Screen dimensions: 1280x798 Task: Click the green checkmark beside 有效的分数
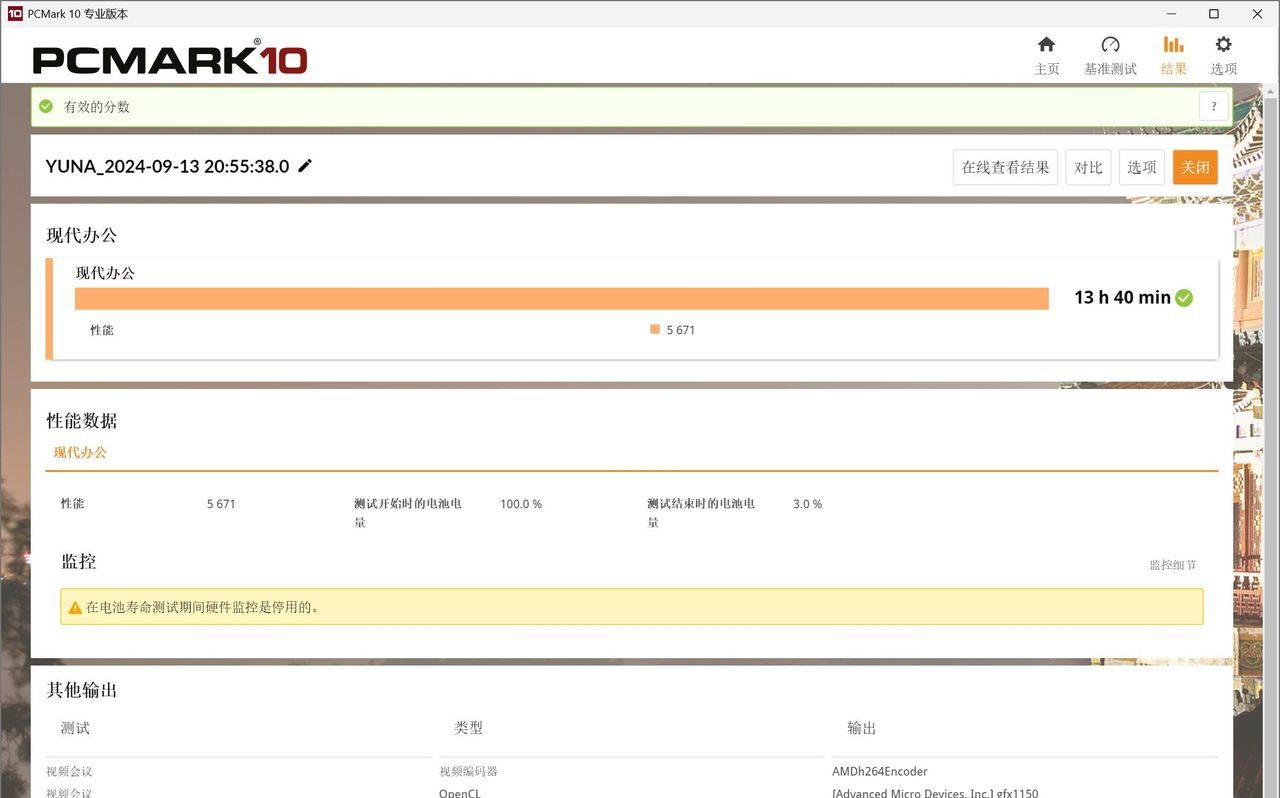[x=46, y=106]
